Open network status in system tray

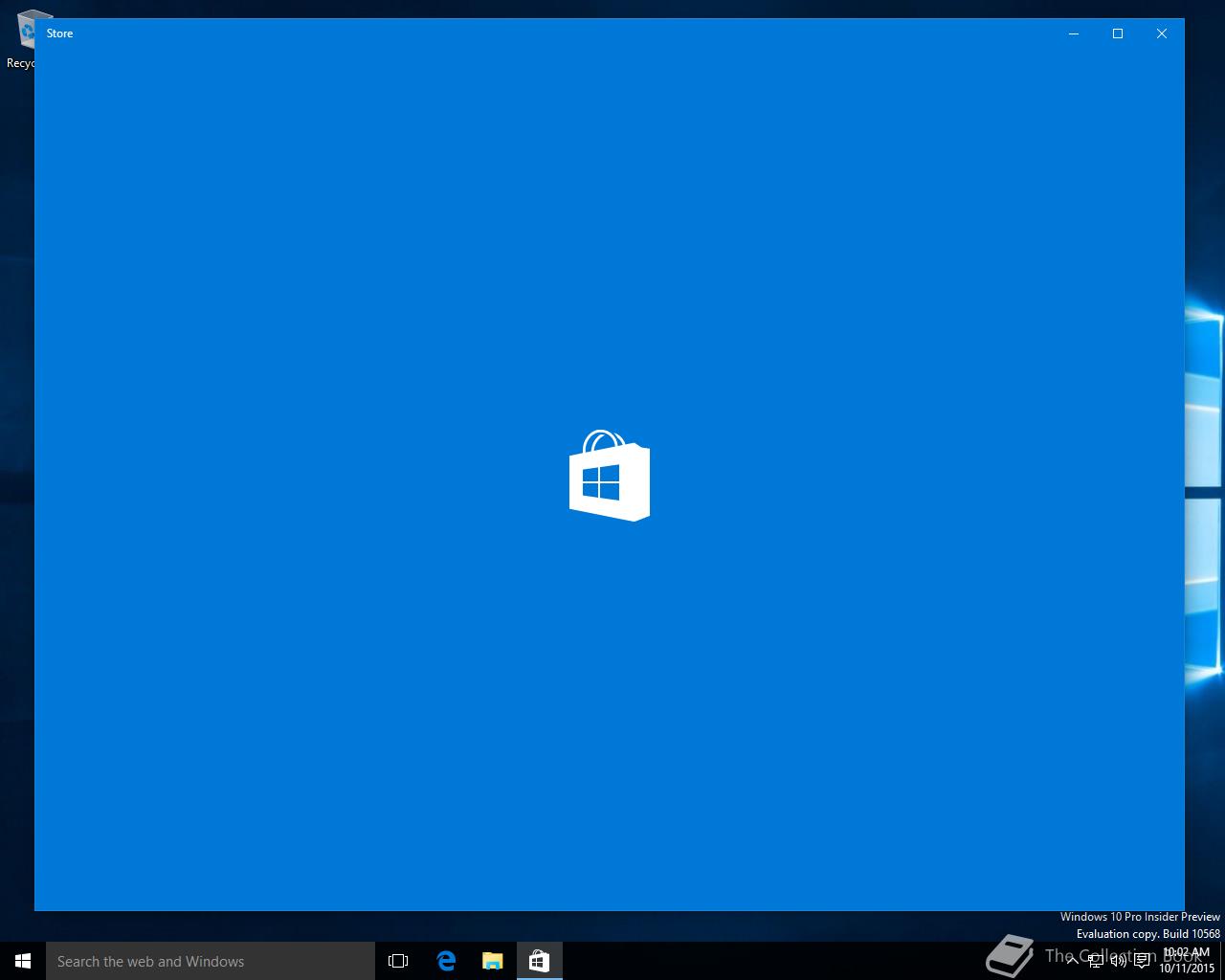tap(1096, 961)
